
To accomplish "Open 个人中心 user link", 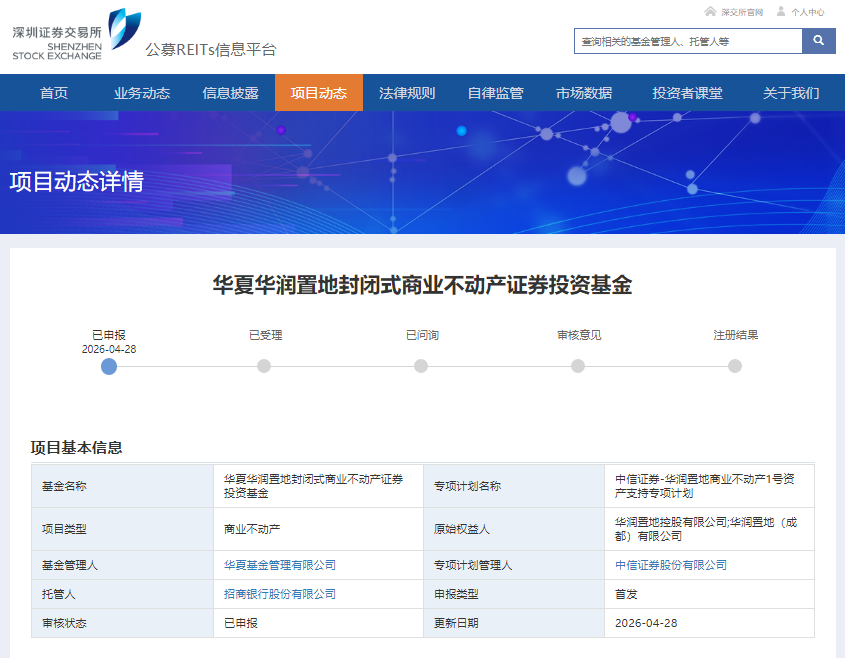I will coord(807,12).
